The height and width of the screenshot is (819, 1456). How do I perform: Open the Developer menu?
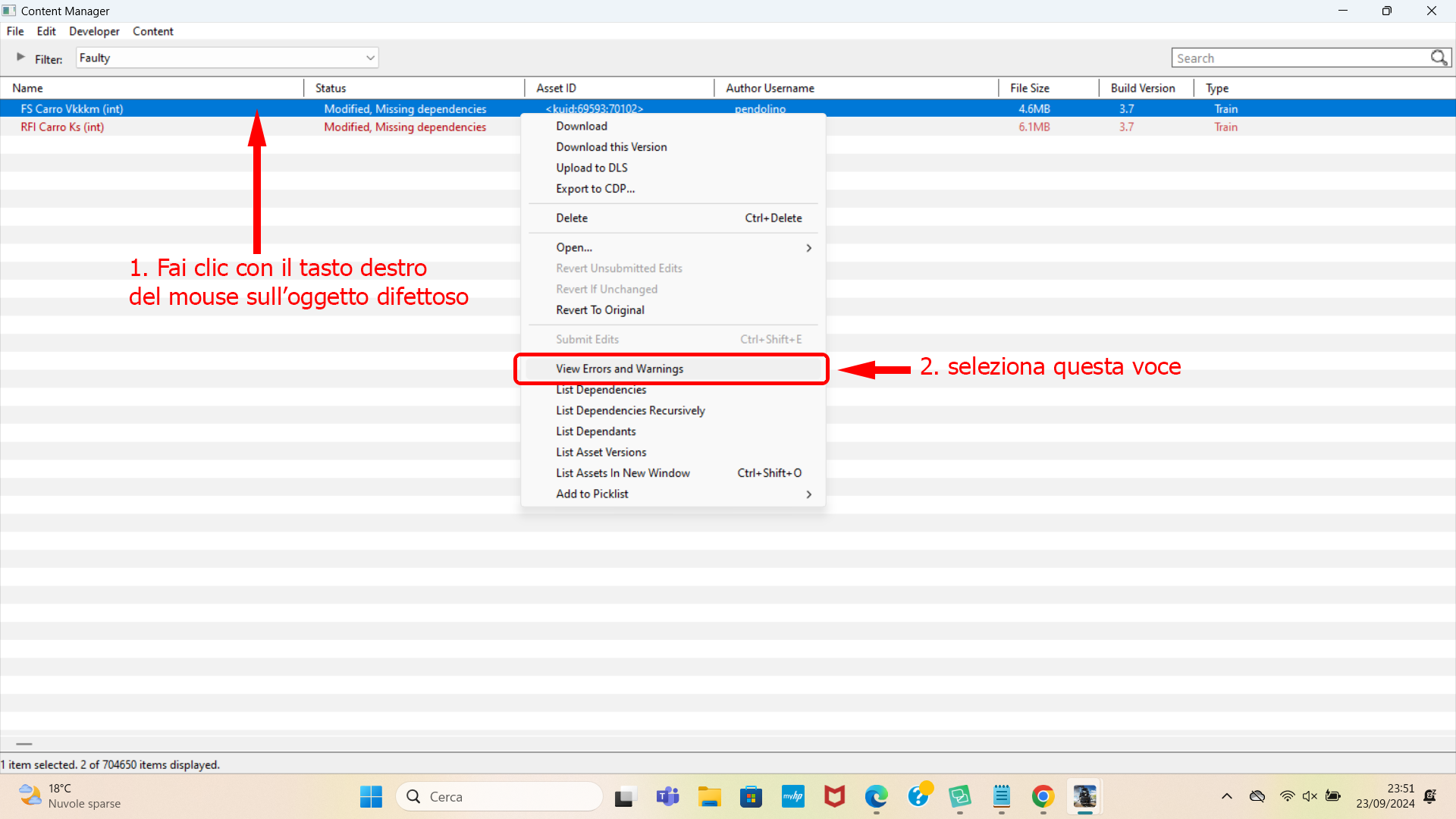point(94,31)
